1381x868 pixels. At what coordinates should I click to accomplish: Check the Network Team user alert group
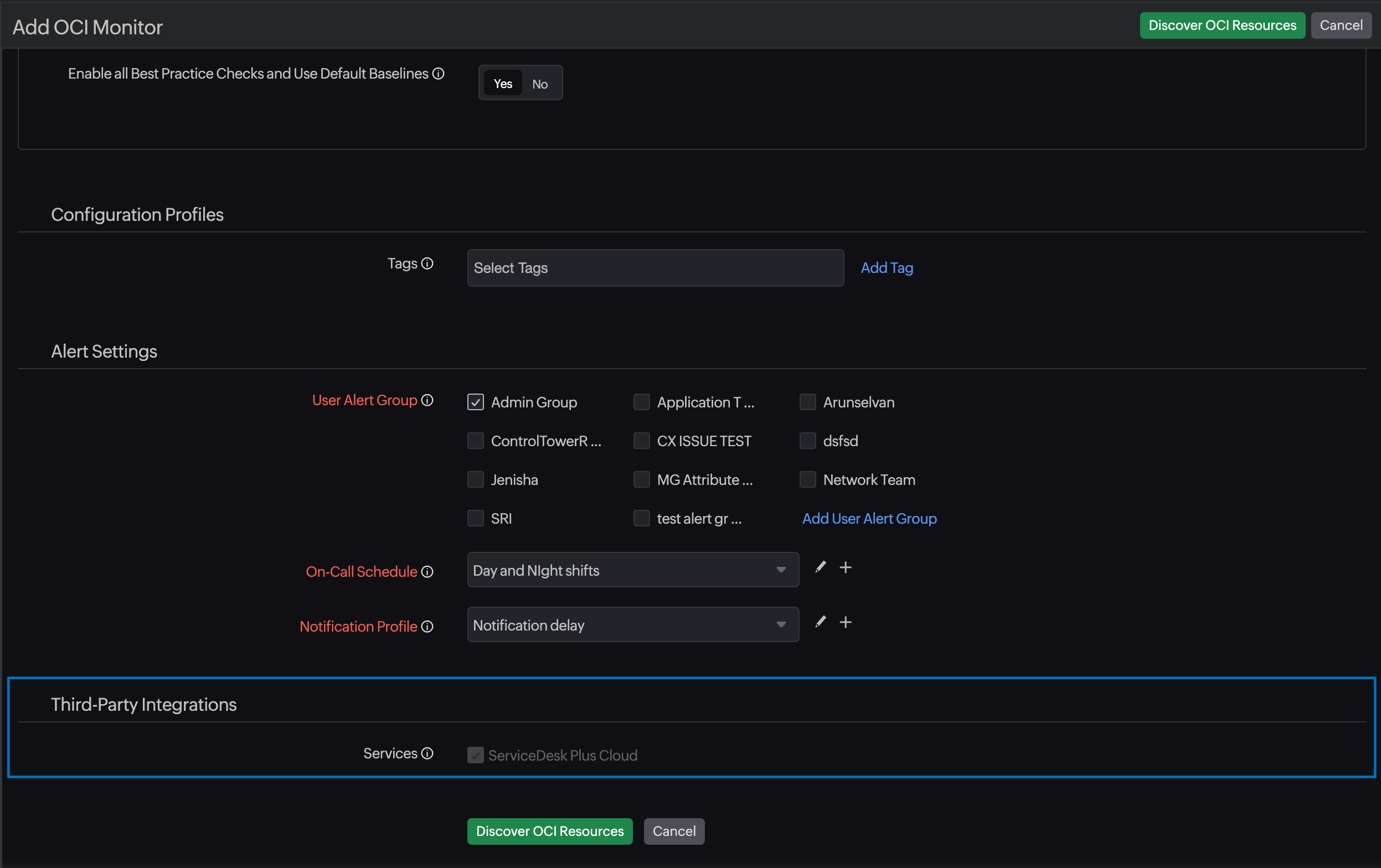pos(808,479)
